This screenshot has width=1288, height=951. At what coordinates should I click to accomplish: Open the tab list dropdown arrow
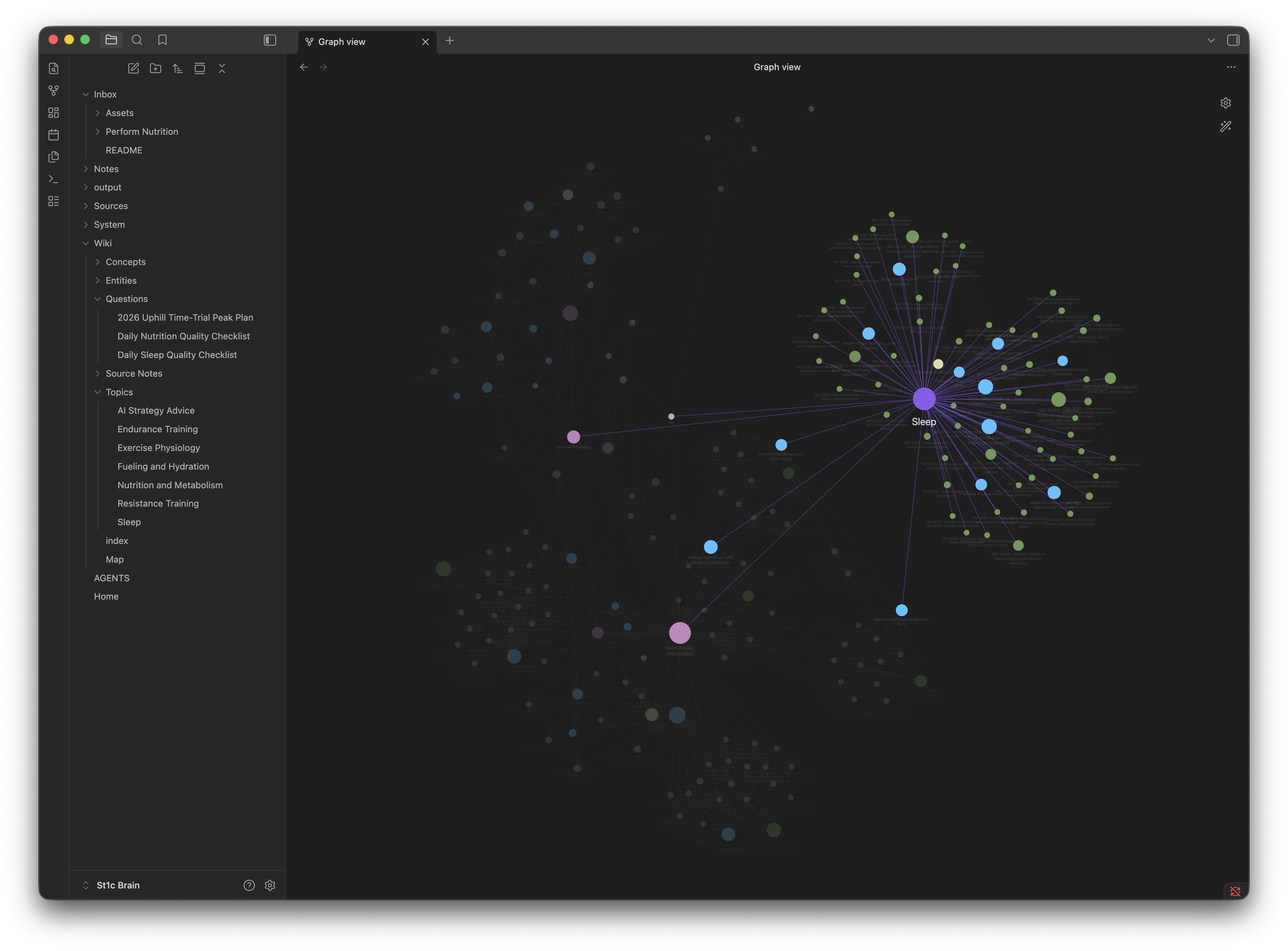pyautogui.click(x=1211, y=40)
